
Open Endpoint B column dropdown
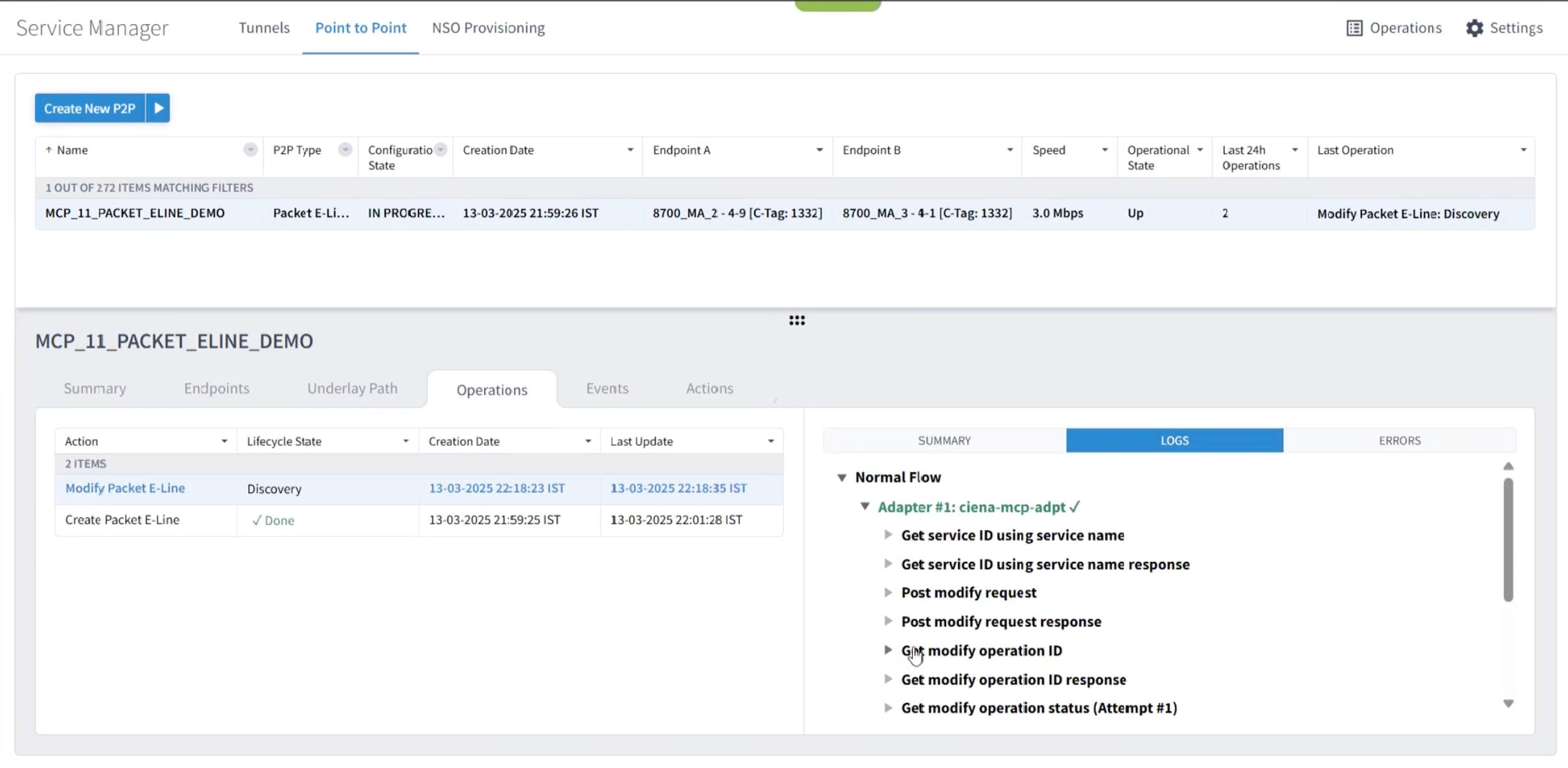pos(1010,150)
